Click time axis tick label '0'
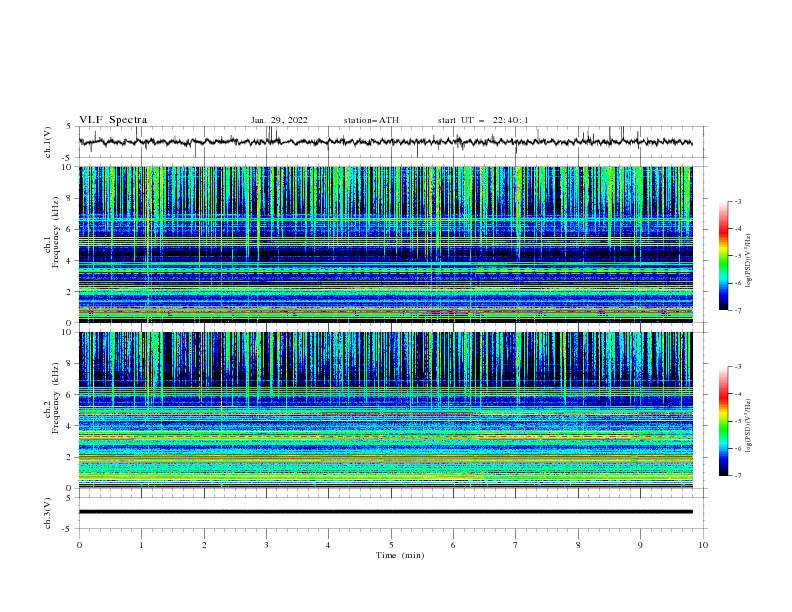The width and height of the screenshot is (792, 612). click(x=79, y=545)
